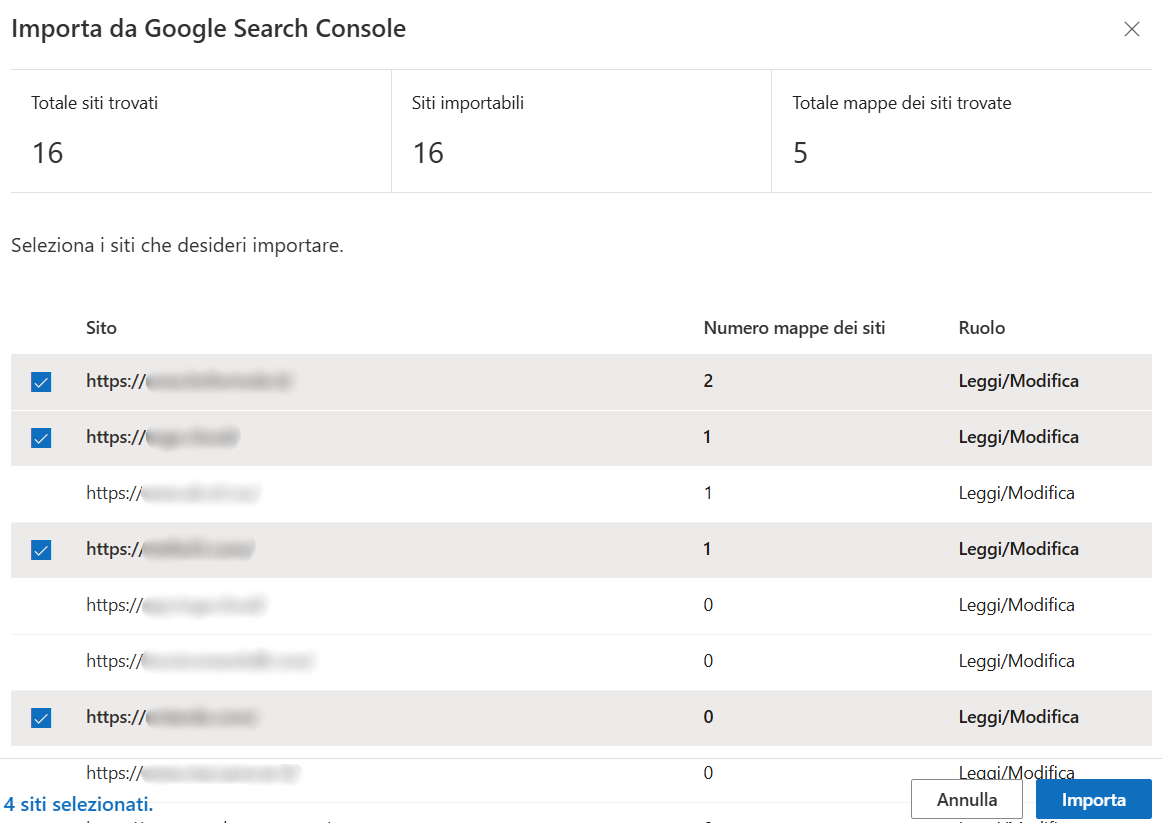Click the 'Totale mappe dei siti trovate' label
Image resolution: width=1162 pixels, height=823 pixels.
pyautogui.click(x=902, y=103)
